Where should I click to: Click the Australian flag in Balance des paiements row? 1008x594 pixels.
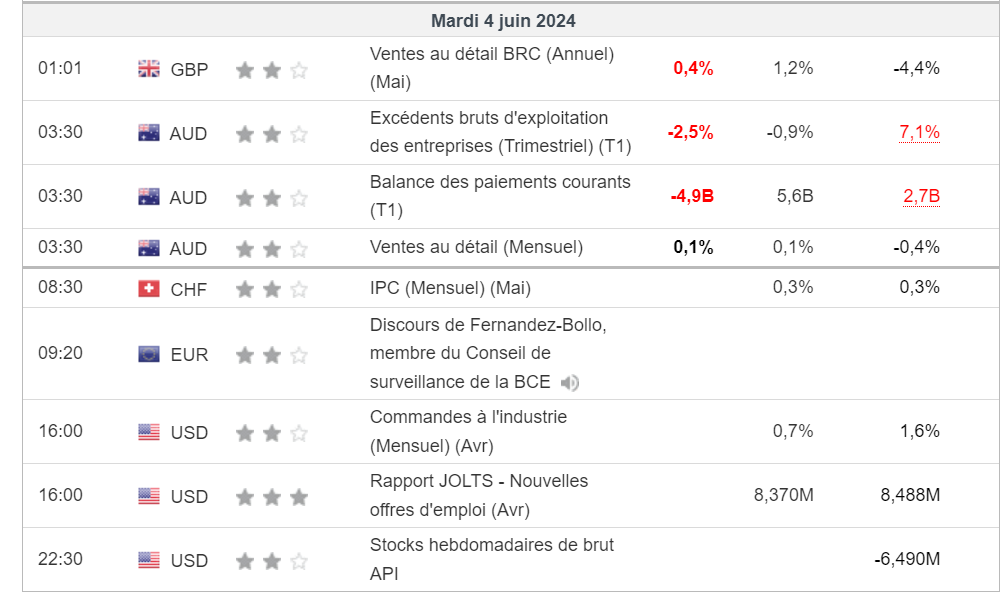pyautogui.click(x=148, y=197)
